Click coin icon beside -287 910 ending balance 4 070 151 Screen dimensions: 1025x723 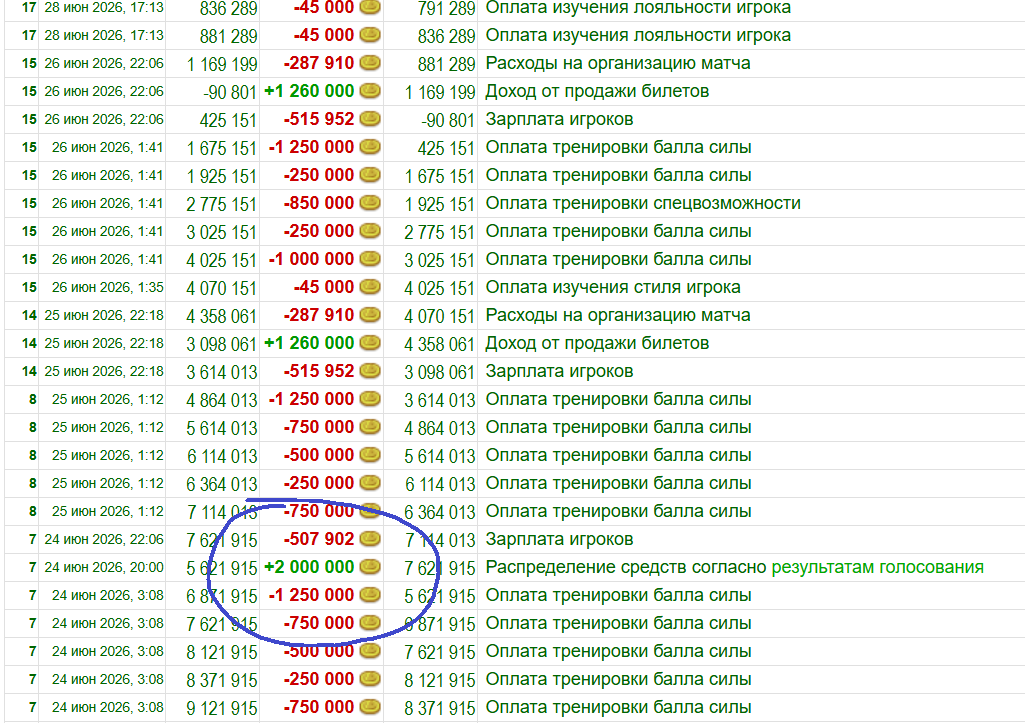[x=370, y=315]
